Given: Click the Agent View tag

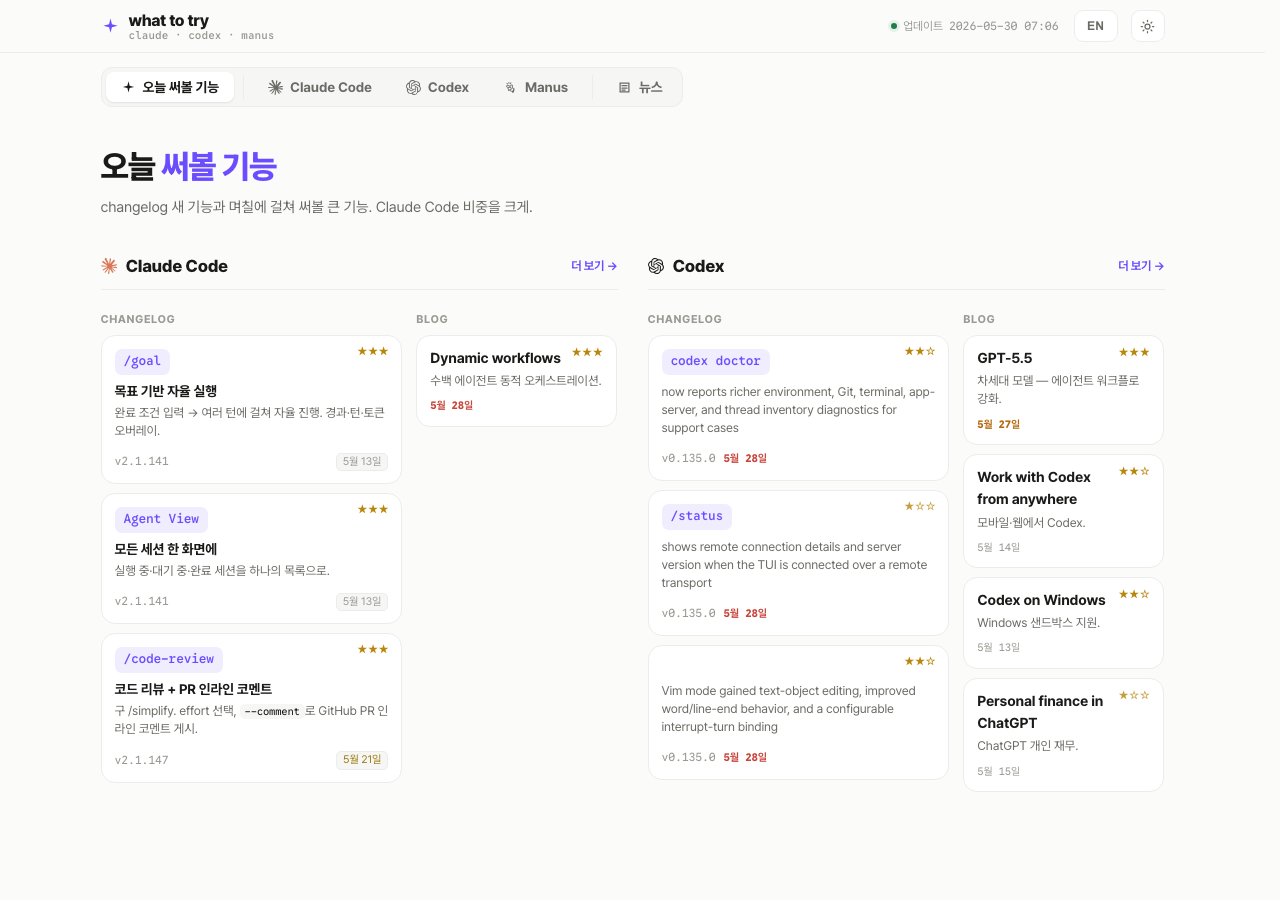Looking at the screenshot, I should [x=161, y=519].
